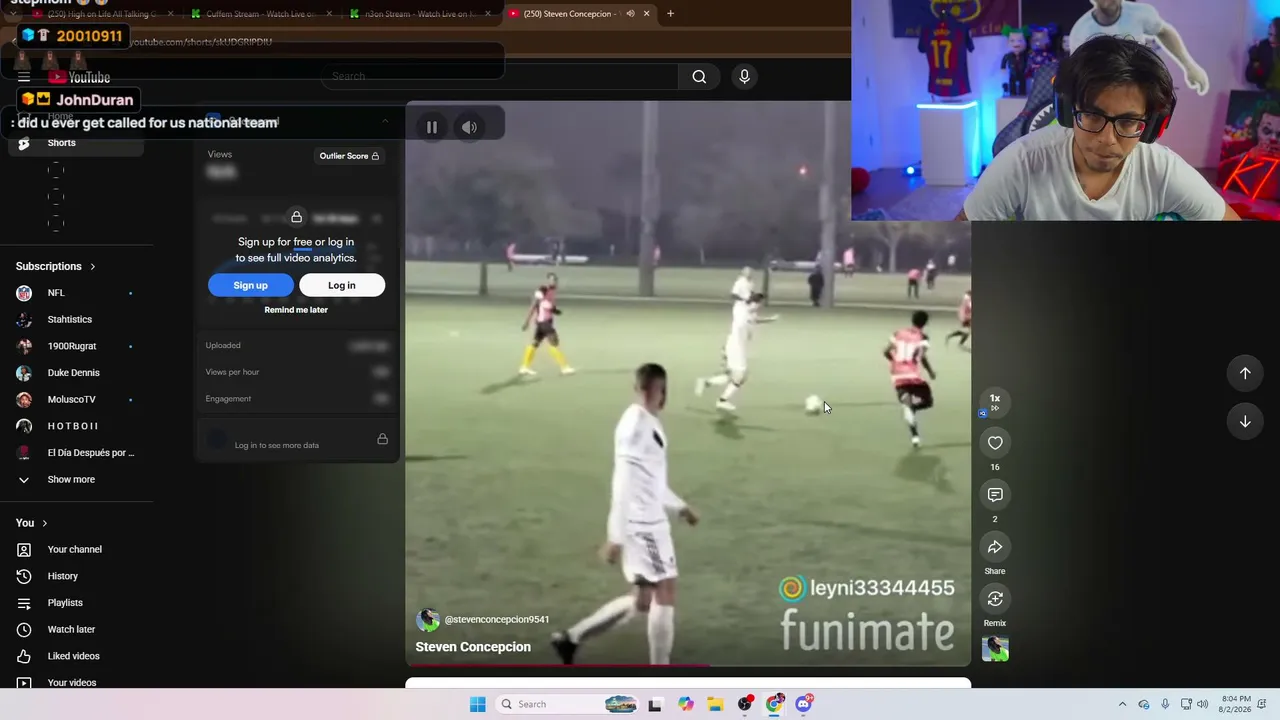Mute the Steven Concepcion tab audio

click(630, 14)
